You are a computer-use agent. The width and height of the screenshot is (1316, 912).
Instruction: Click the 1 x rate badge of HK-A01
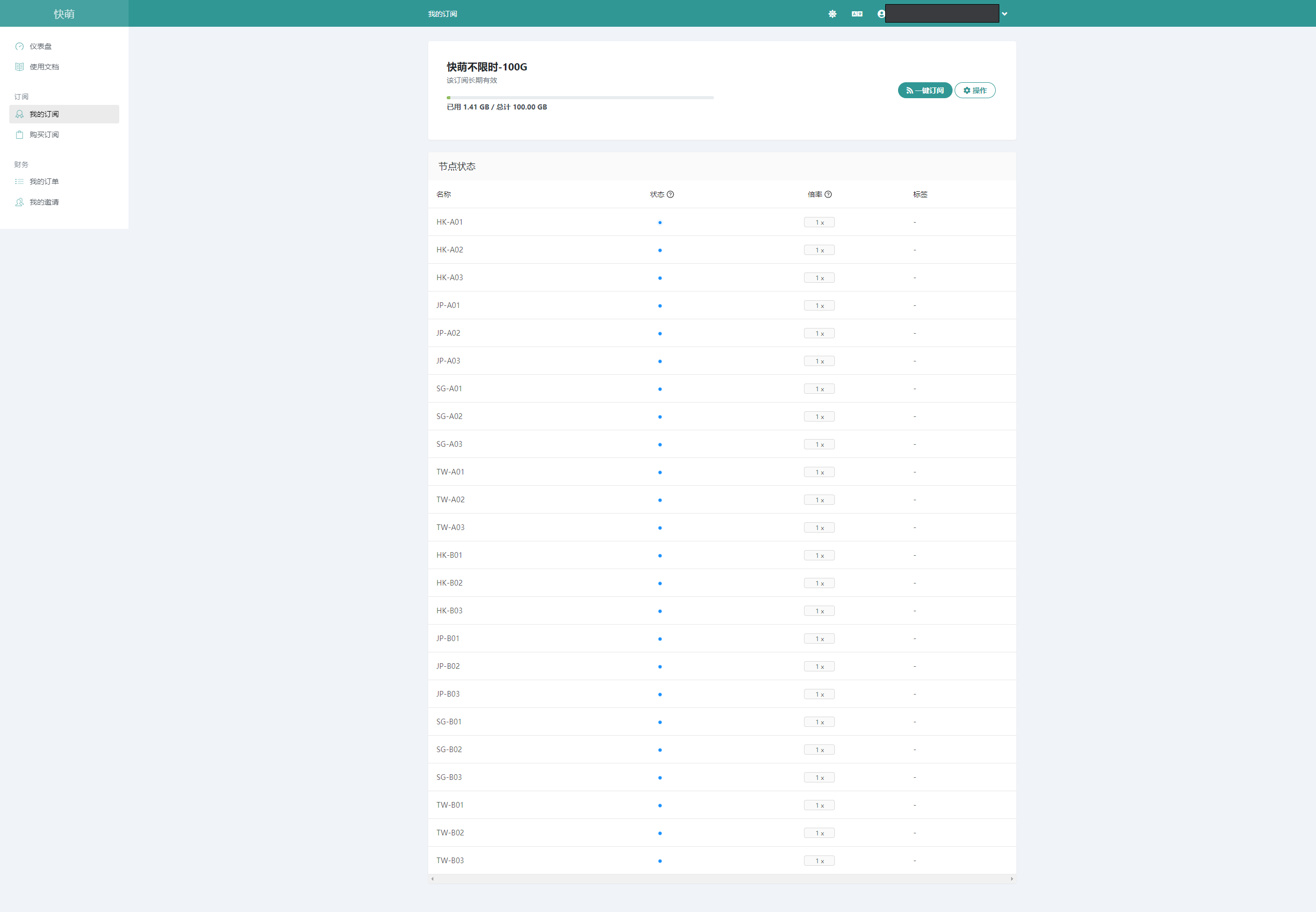[819, 222]
